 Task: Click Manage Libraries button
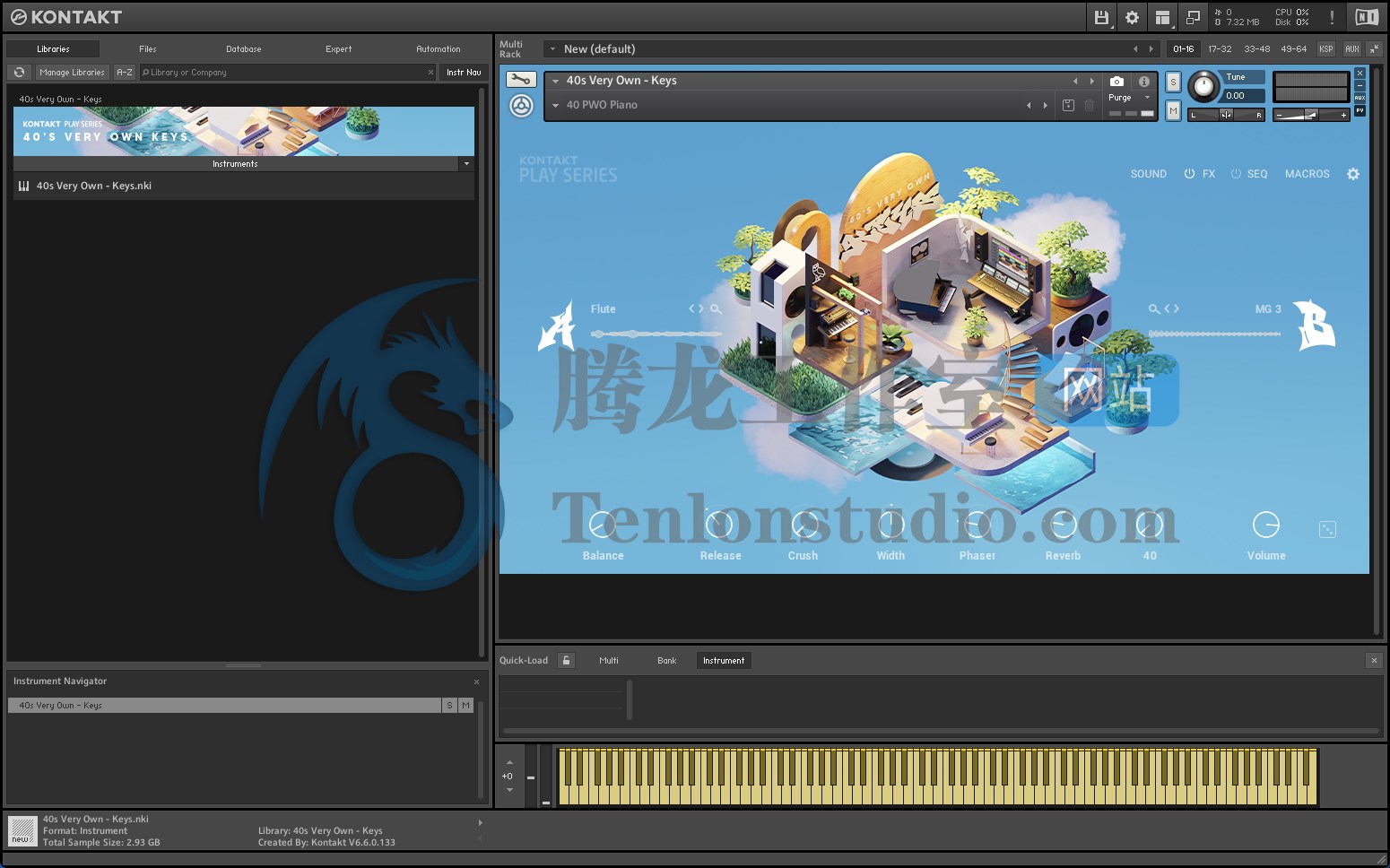coord(72,73)
